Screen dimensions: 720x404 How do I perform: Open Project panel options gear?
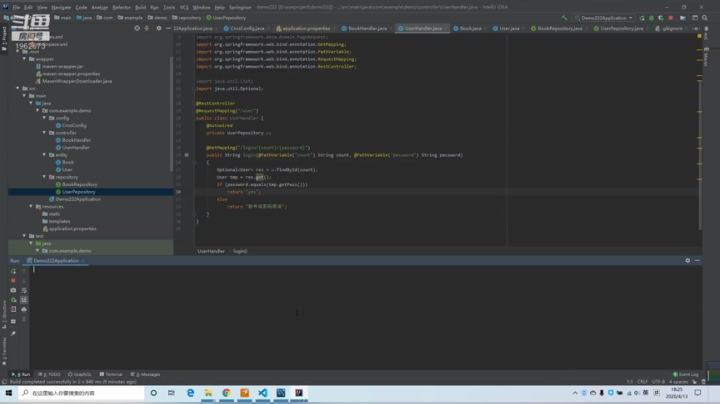coord(159,28)
